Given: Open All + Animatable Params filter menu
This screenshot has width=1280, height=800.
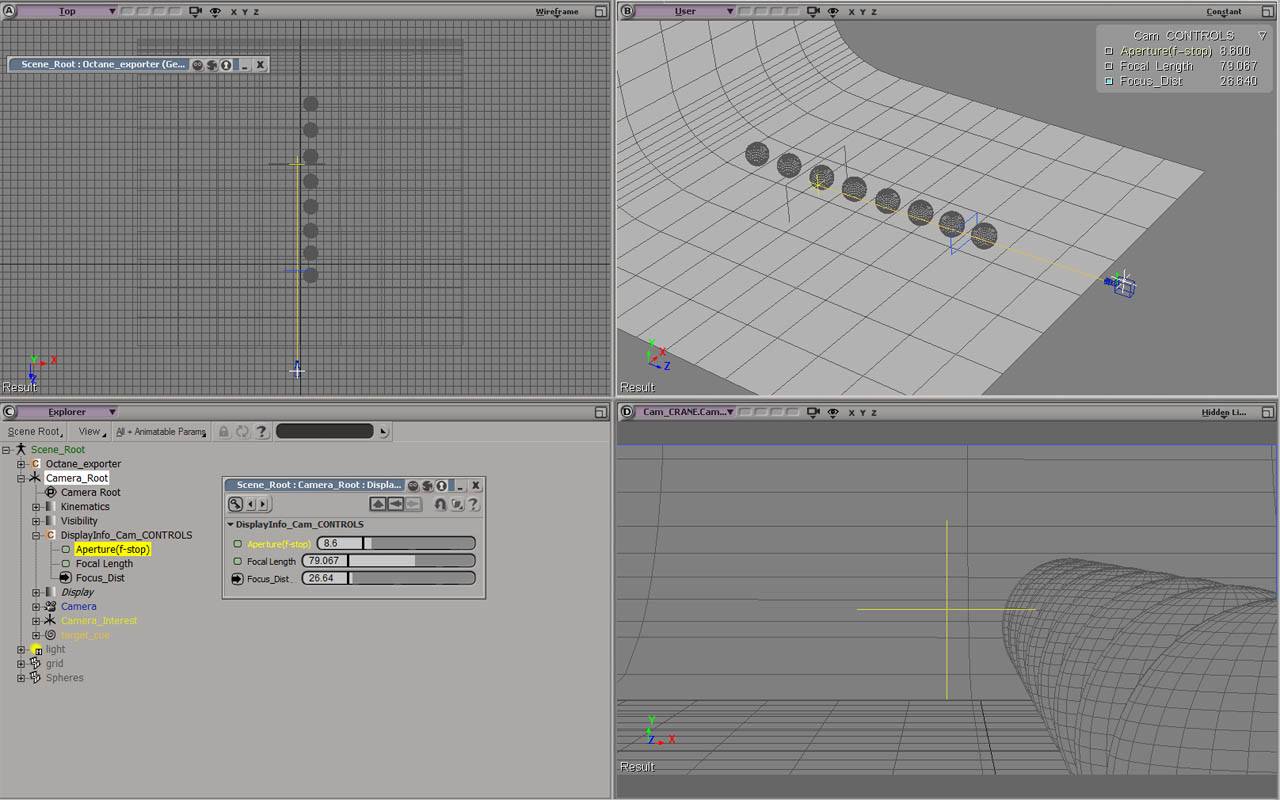Looking at the screenshot, I should point(161,432).
